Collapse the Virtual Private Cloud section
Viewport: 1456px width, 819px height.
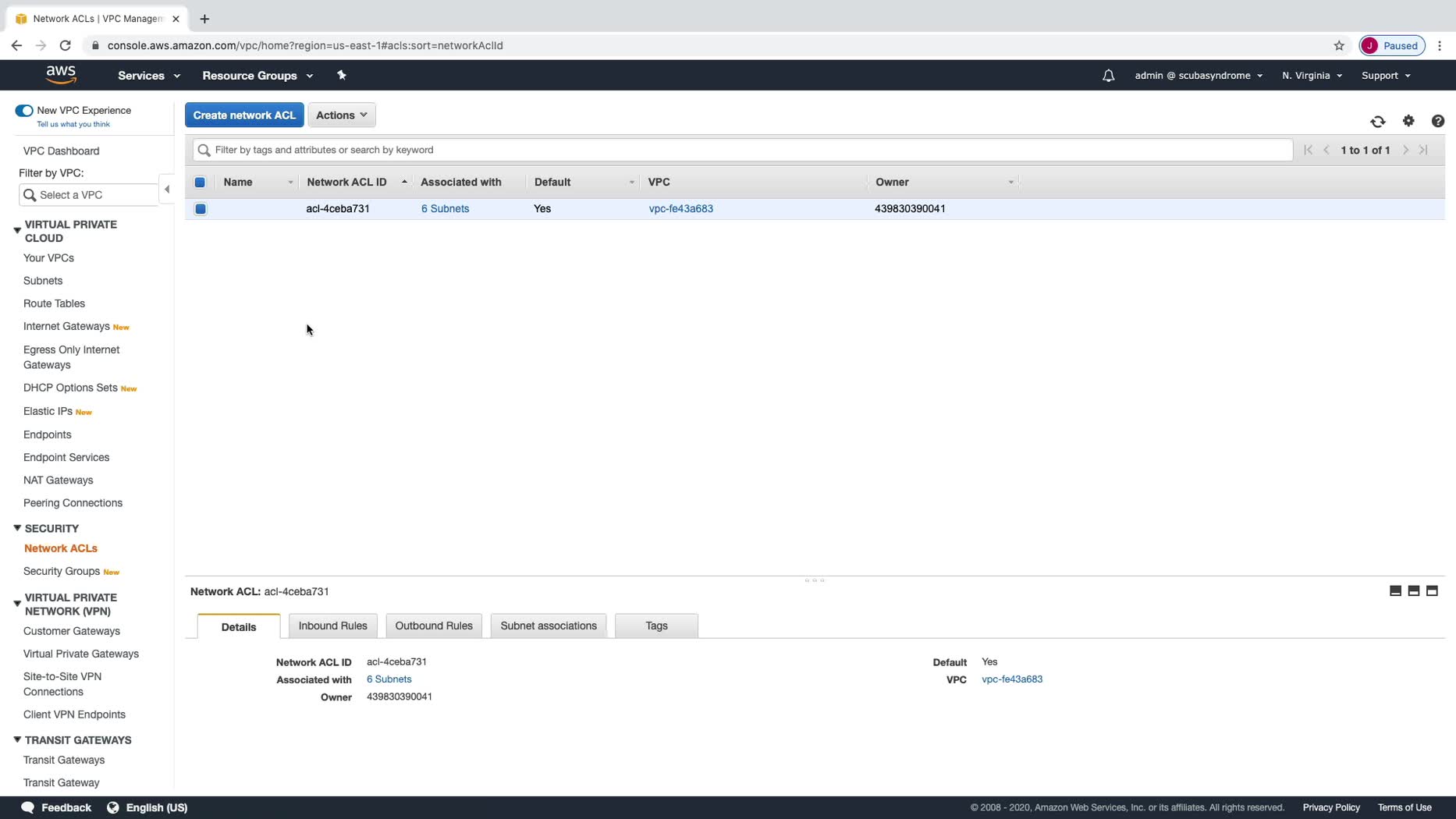click(17, 231)
